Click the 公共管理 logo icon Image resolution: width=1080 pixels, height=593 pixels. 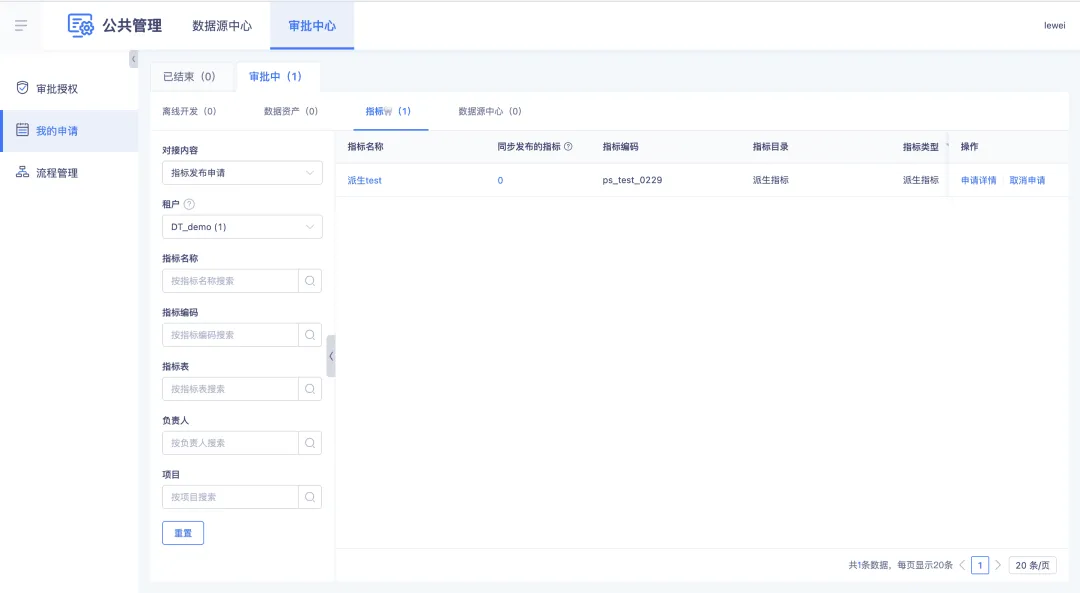pyautogui.click(x=81, y=25)
